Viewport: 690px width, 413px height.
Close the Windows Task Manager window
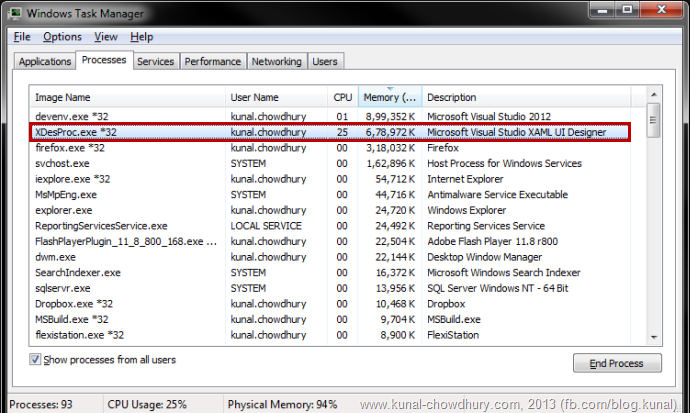pos(661,9)
